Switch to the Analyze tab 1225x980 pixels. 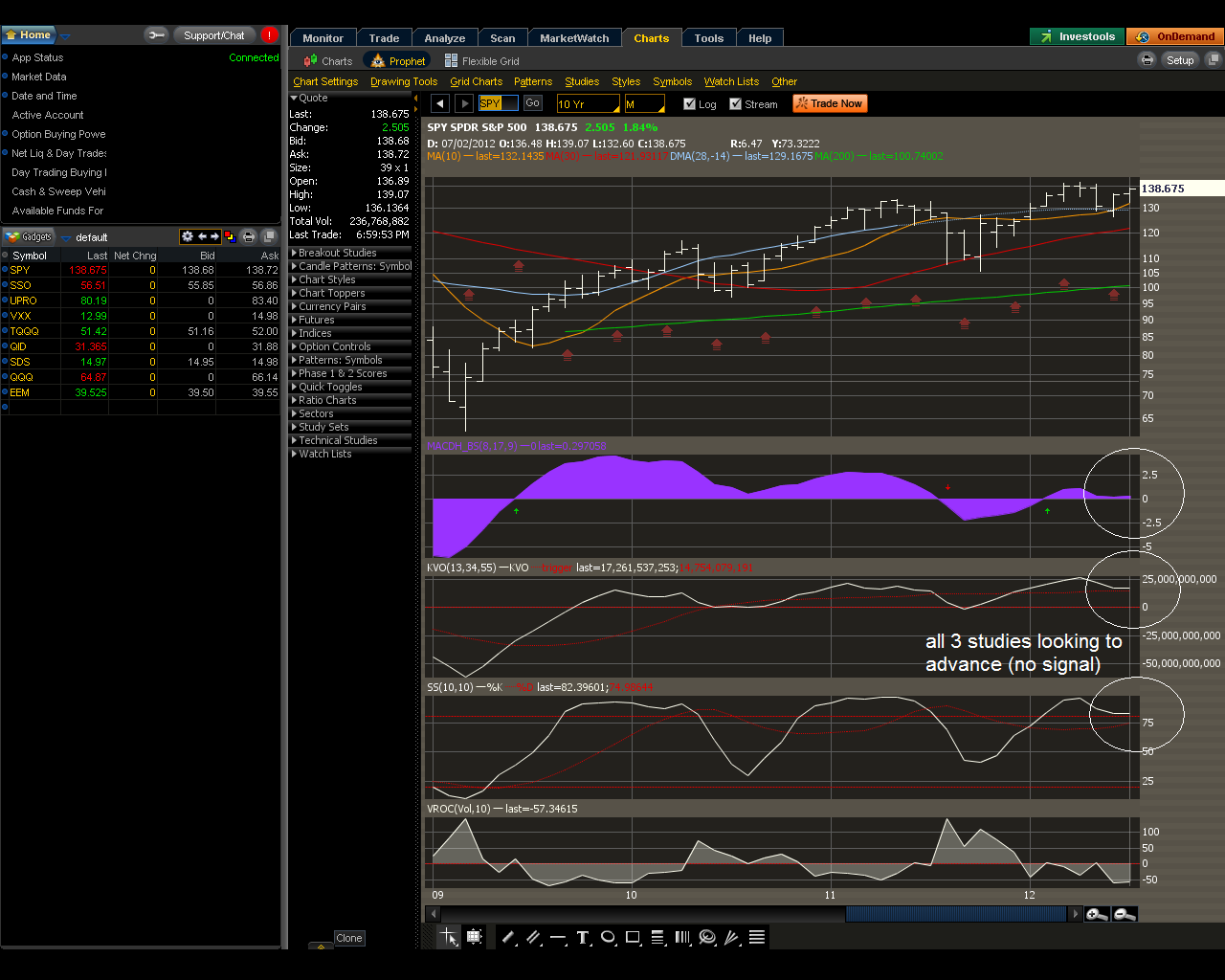pos(445,38)
